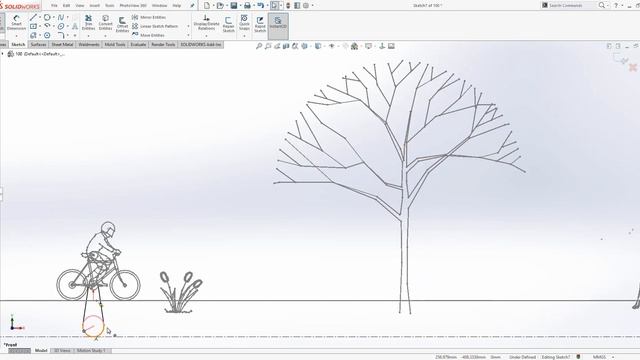640x360 pixels.
Task: Click the Quick Snaps tool
Action: point(244,23)
